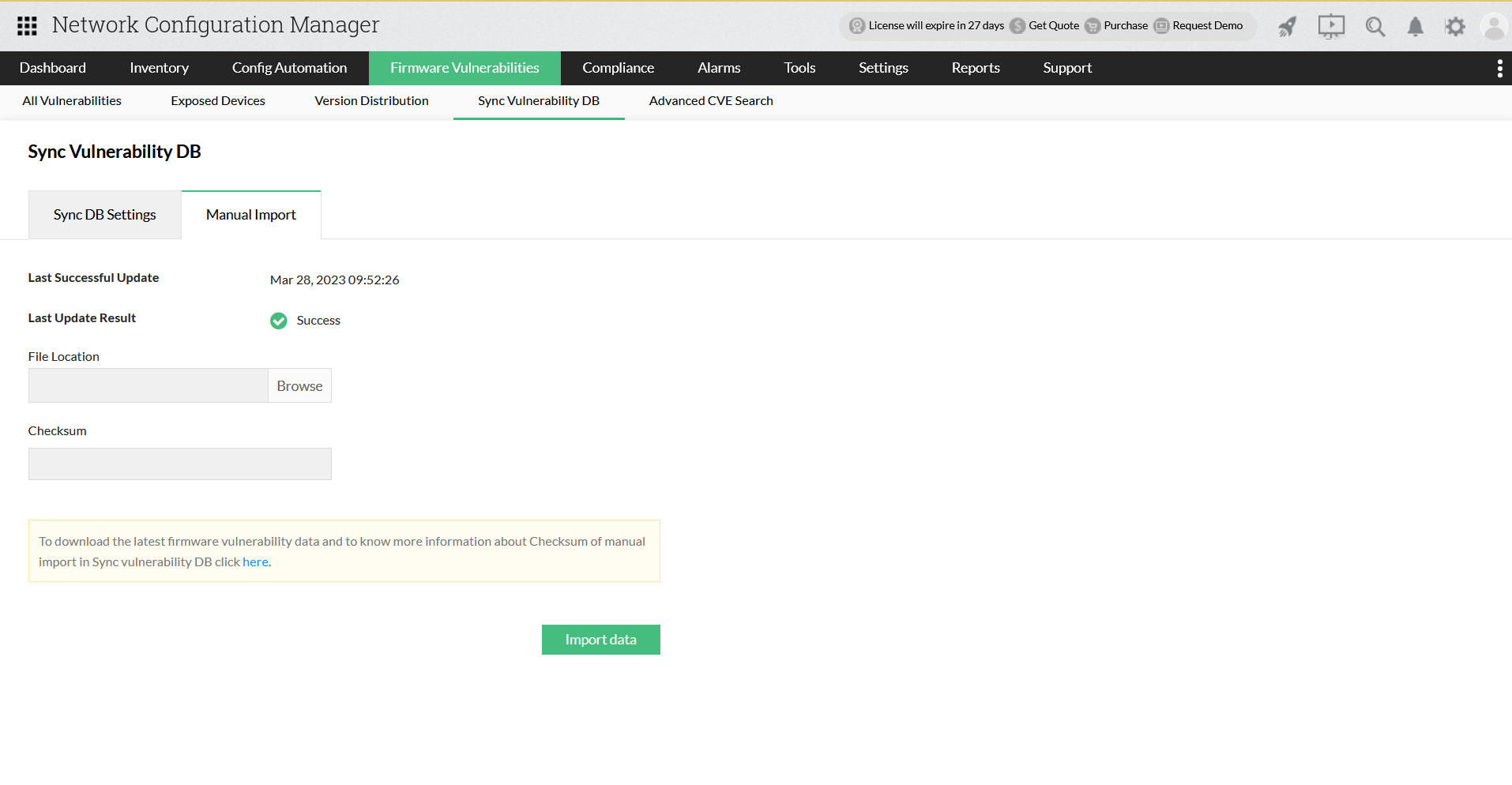
Task: Click the 'Mar 28, 2023 09:52:26' timestamp
Action: pyautogui.click(x=335, y=280)
